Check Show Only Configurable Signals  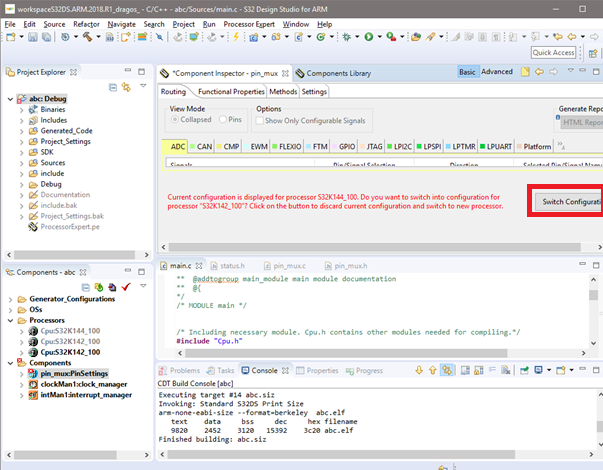point(260,121)
